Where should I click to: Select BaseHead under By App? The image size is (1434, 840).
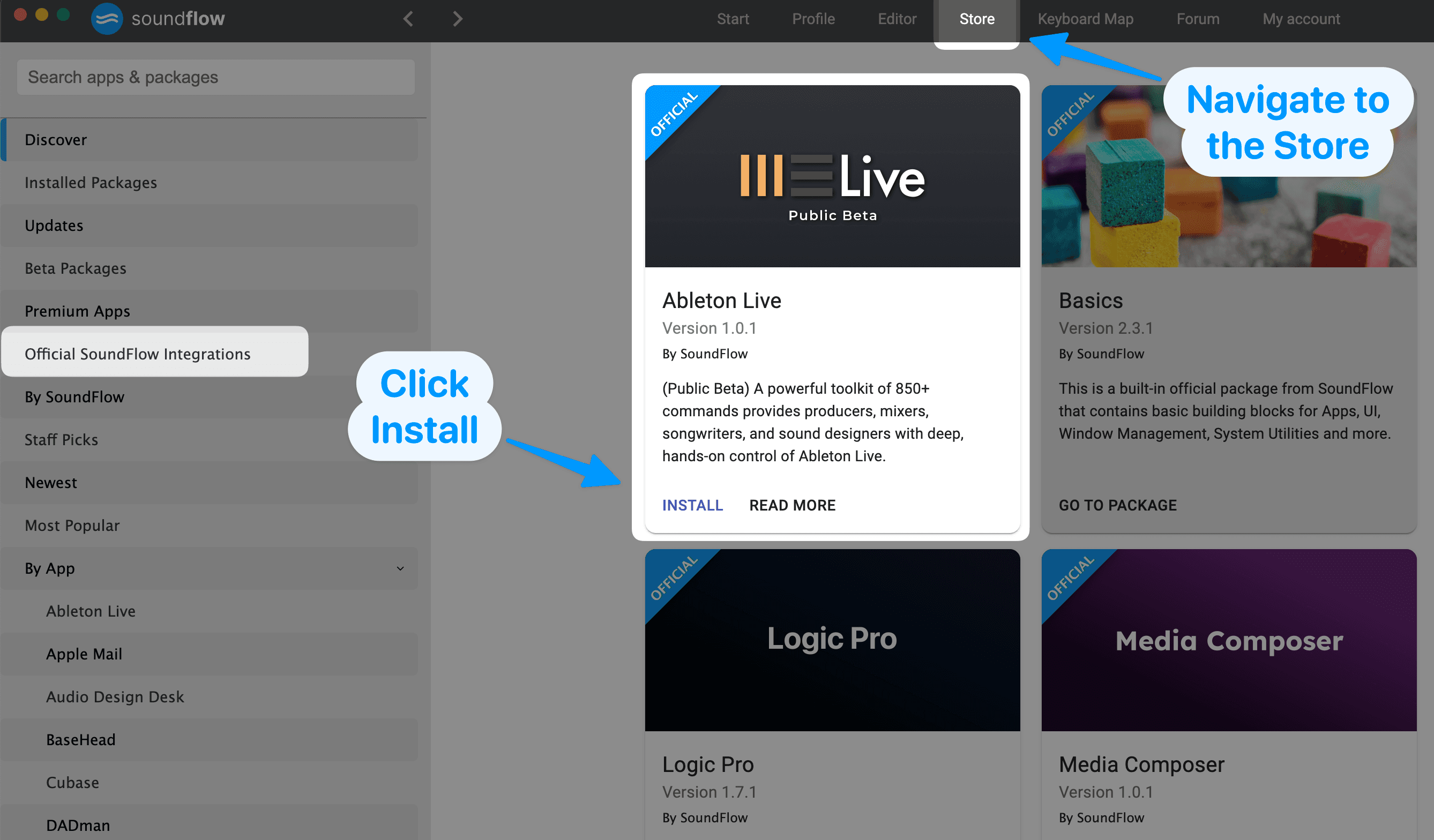[x=210, y=740]
